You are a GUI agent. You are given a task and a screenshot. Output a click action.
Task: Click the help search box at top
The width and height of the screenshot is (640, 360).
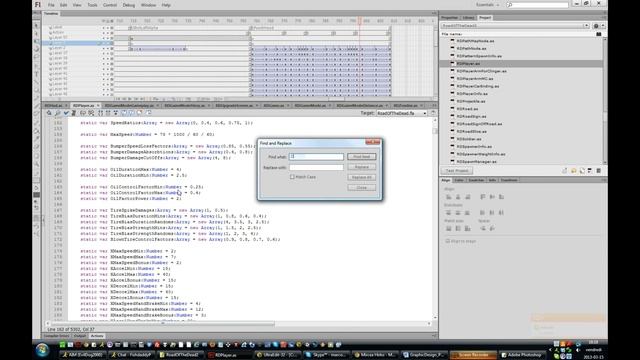pyautogui.click(x=537, y=5)
